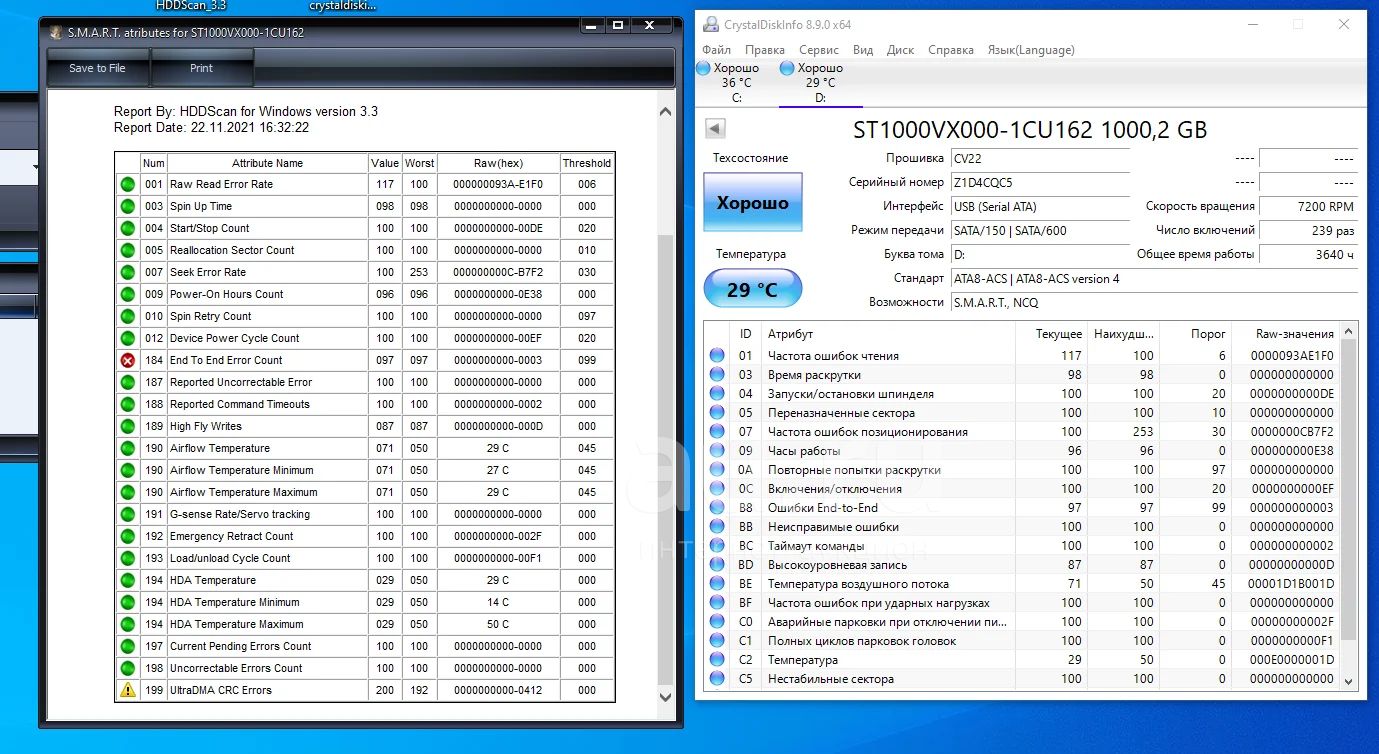
Task: Click the green icon next to Power-On Hours Count
Action: point(128,294)
